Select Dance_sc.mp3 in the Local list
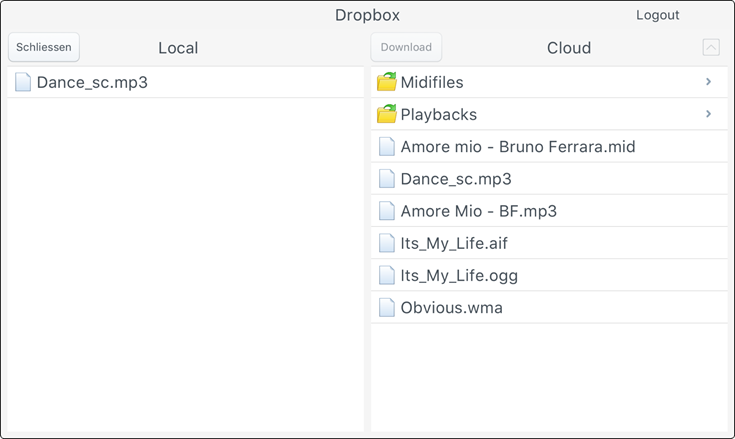This screenshot has width=735, height=439. (186, 82)
